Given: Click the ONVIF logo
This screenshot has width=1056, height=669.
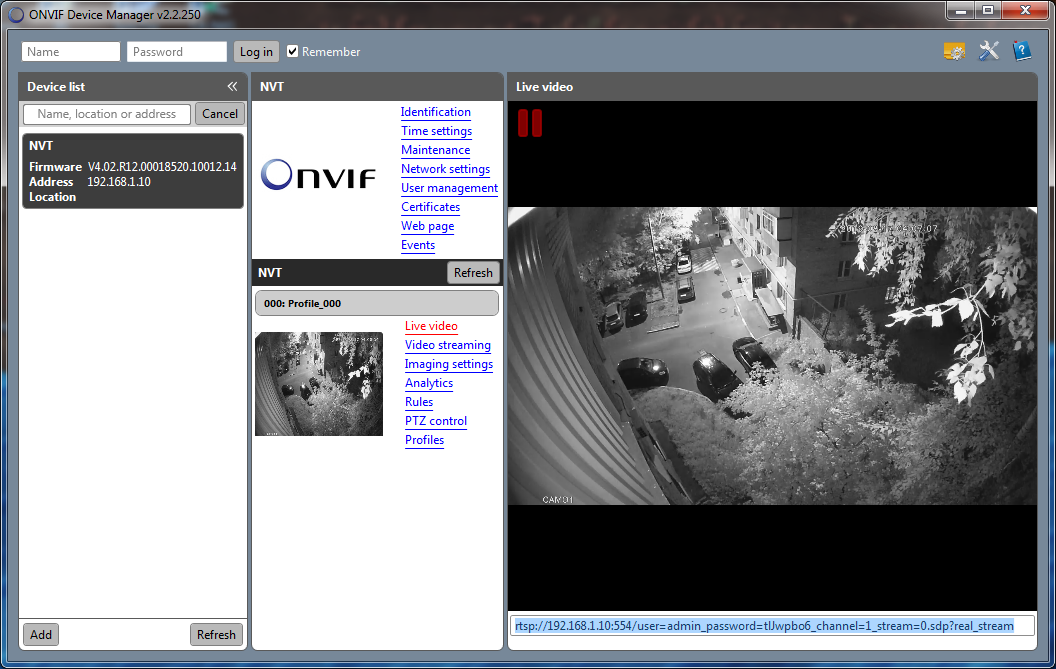Looking at the screenshot, I should coord(319,174).
